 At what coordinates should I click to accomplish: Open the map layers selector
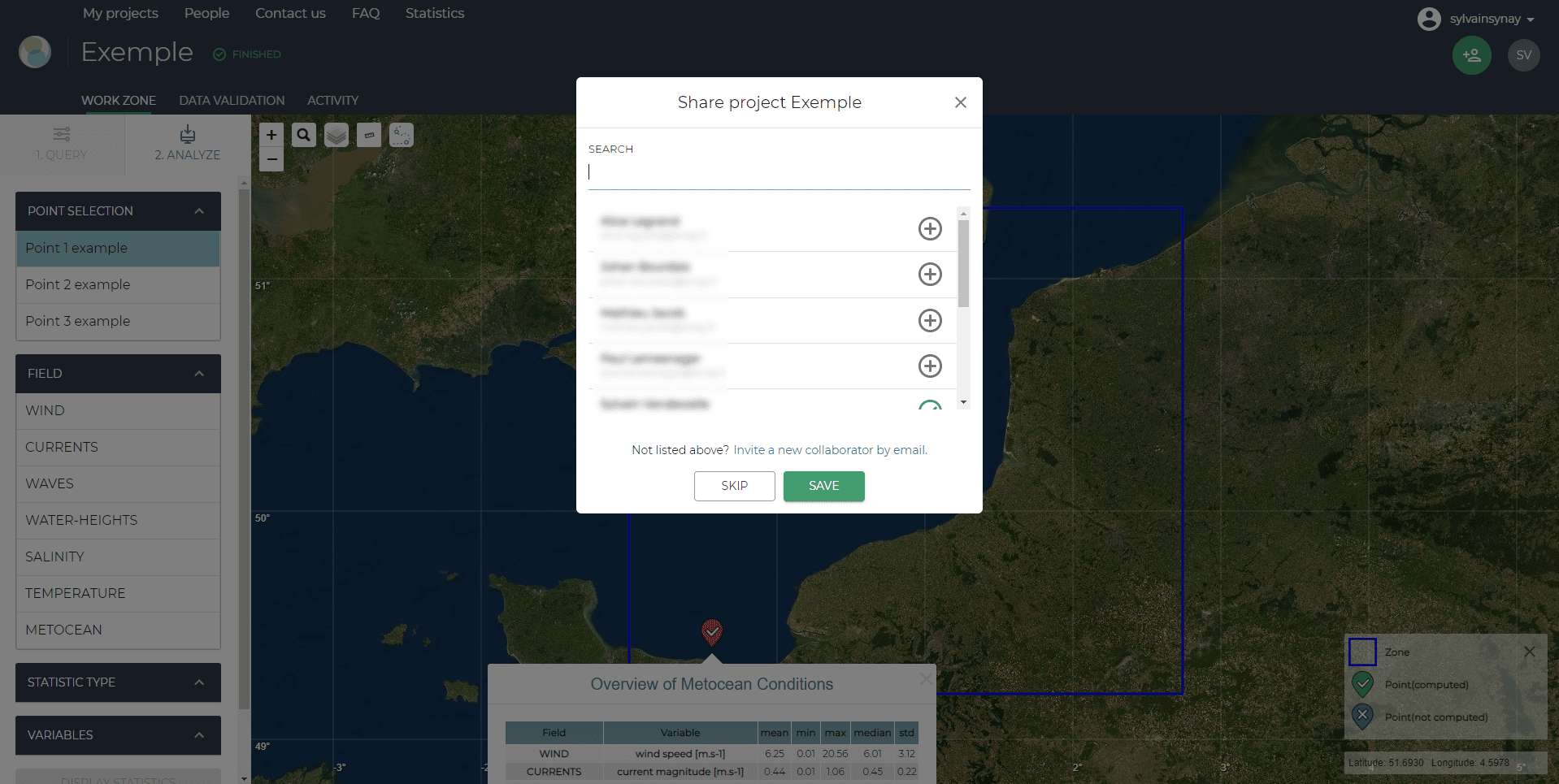point(337,135)
